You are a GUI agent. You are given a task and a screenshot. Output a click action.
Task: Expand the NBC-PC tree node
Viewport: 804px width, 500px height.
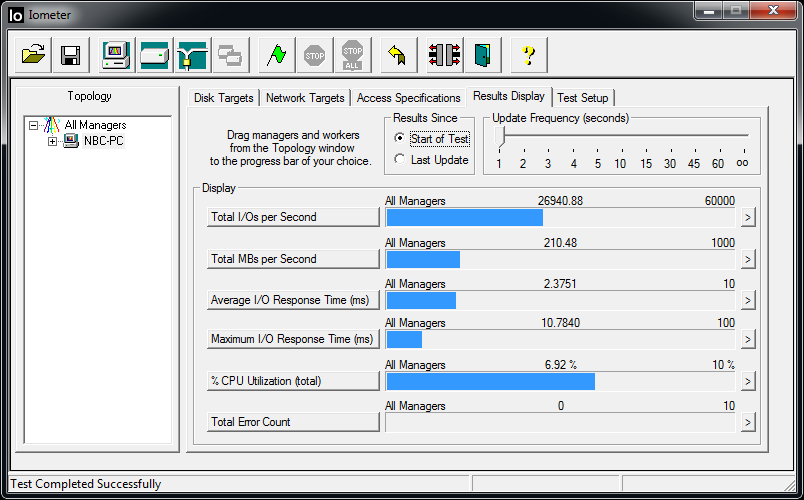click(x=52, y=141)
